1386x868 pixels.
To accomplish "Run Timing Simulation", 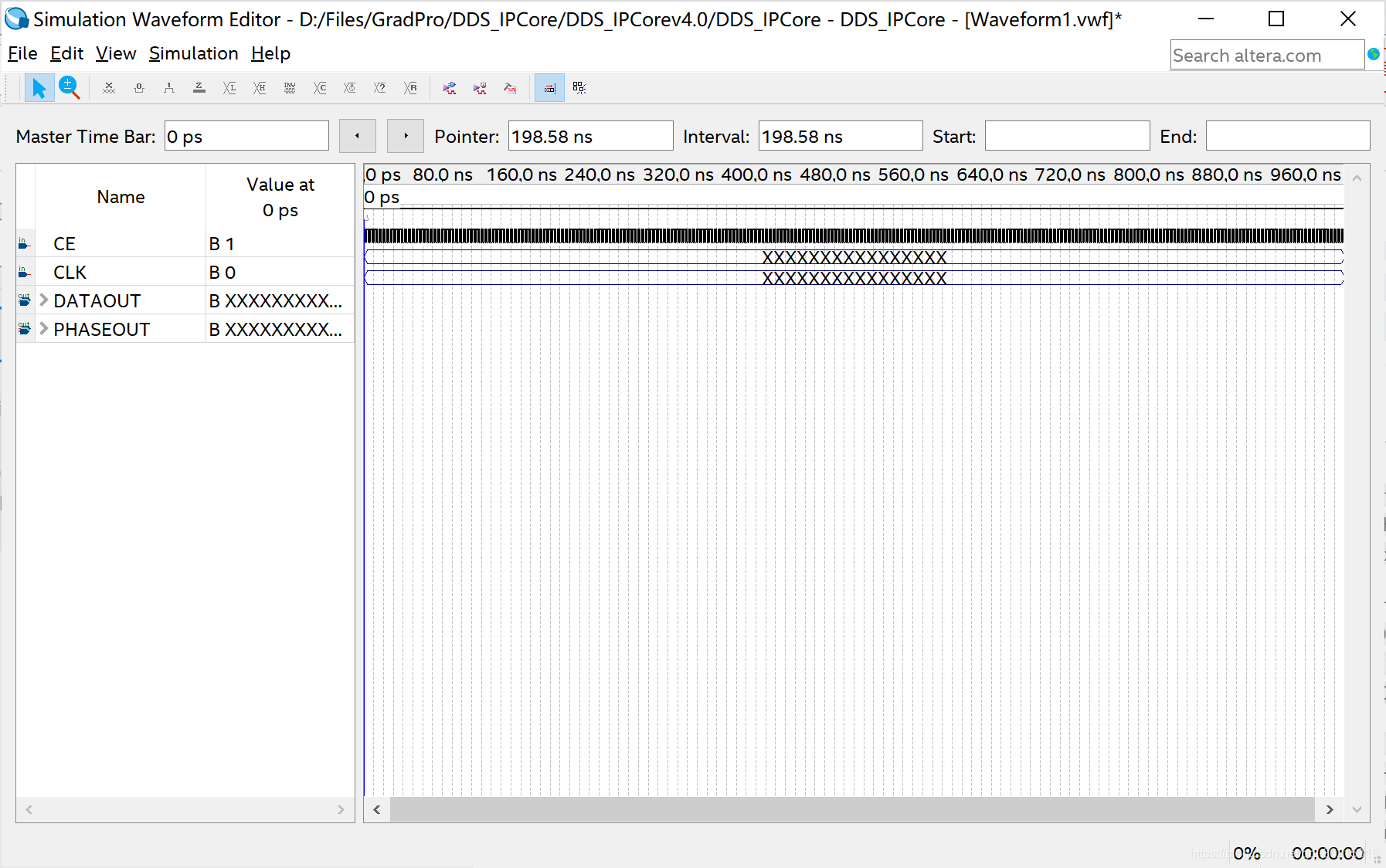I will click(480, 88).
